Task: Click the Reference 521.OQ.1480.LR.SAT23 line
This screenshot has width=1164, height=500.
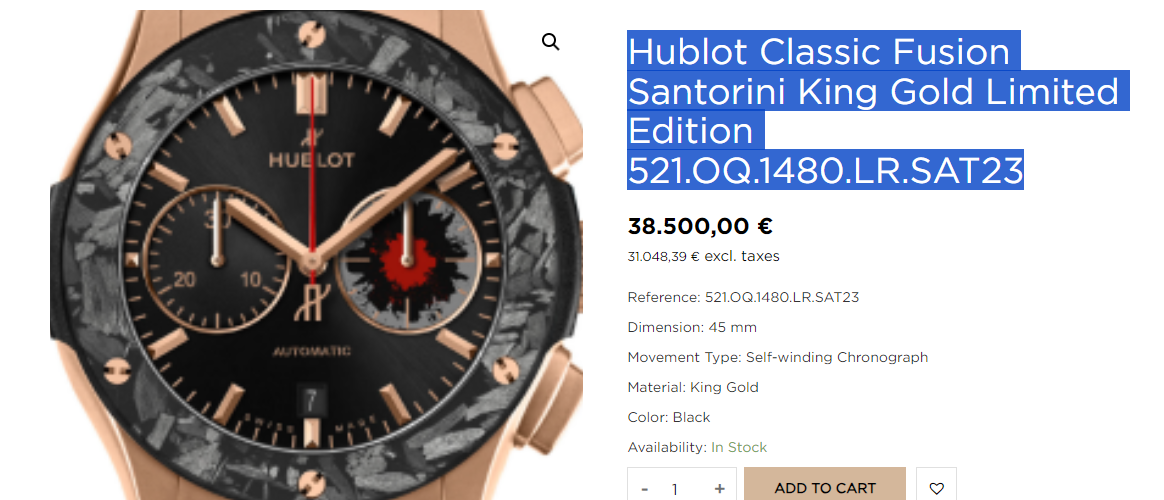Action: tap(743, 297)
